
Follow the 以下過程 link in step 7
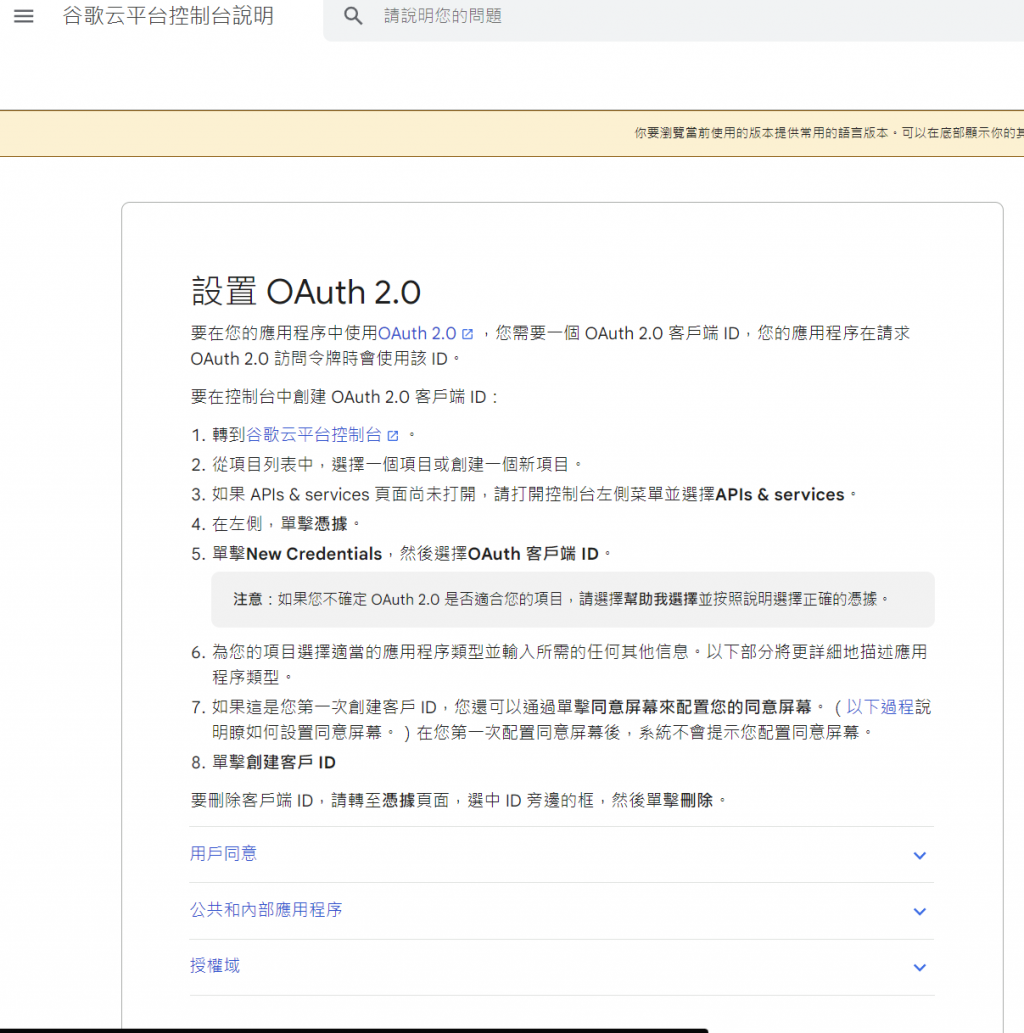pyautogui.click(x=880, y=708)
